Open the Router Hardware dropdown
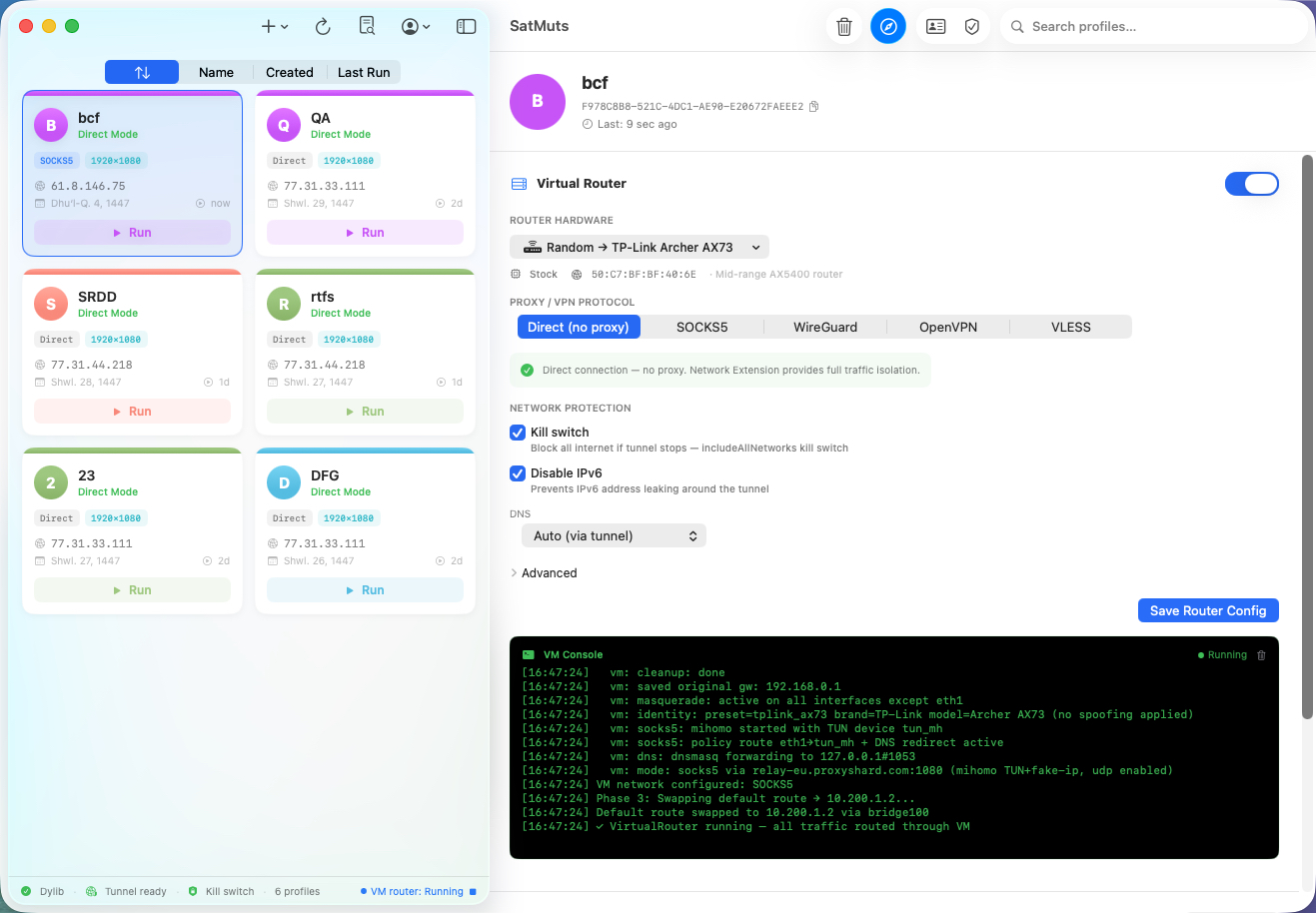The width and height of the screenshot is (1316, 913). click(x=639, y=247)
